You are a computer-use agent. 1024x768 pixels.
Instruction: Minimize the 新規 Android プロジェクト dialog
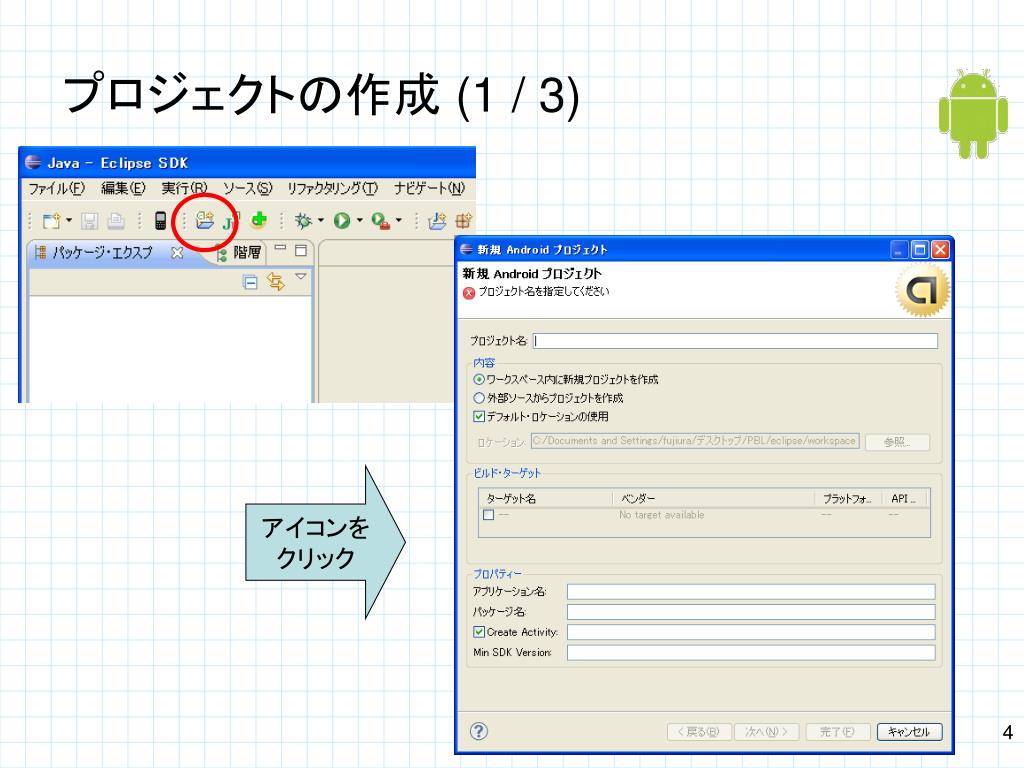point(899,249)
